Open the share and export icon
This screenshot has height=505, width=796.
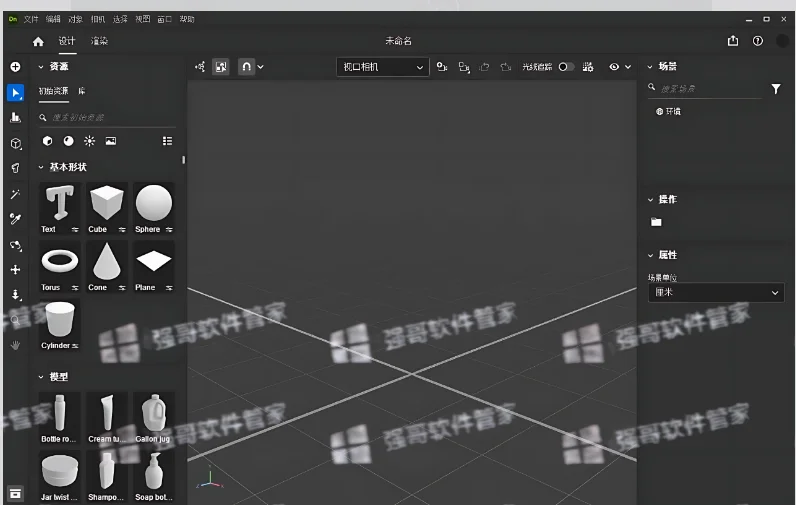[733, 41]
